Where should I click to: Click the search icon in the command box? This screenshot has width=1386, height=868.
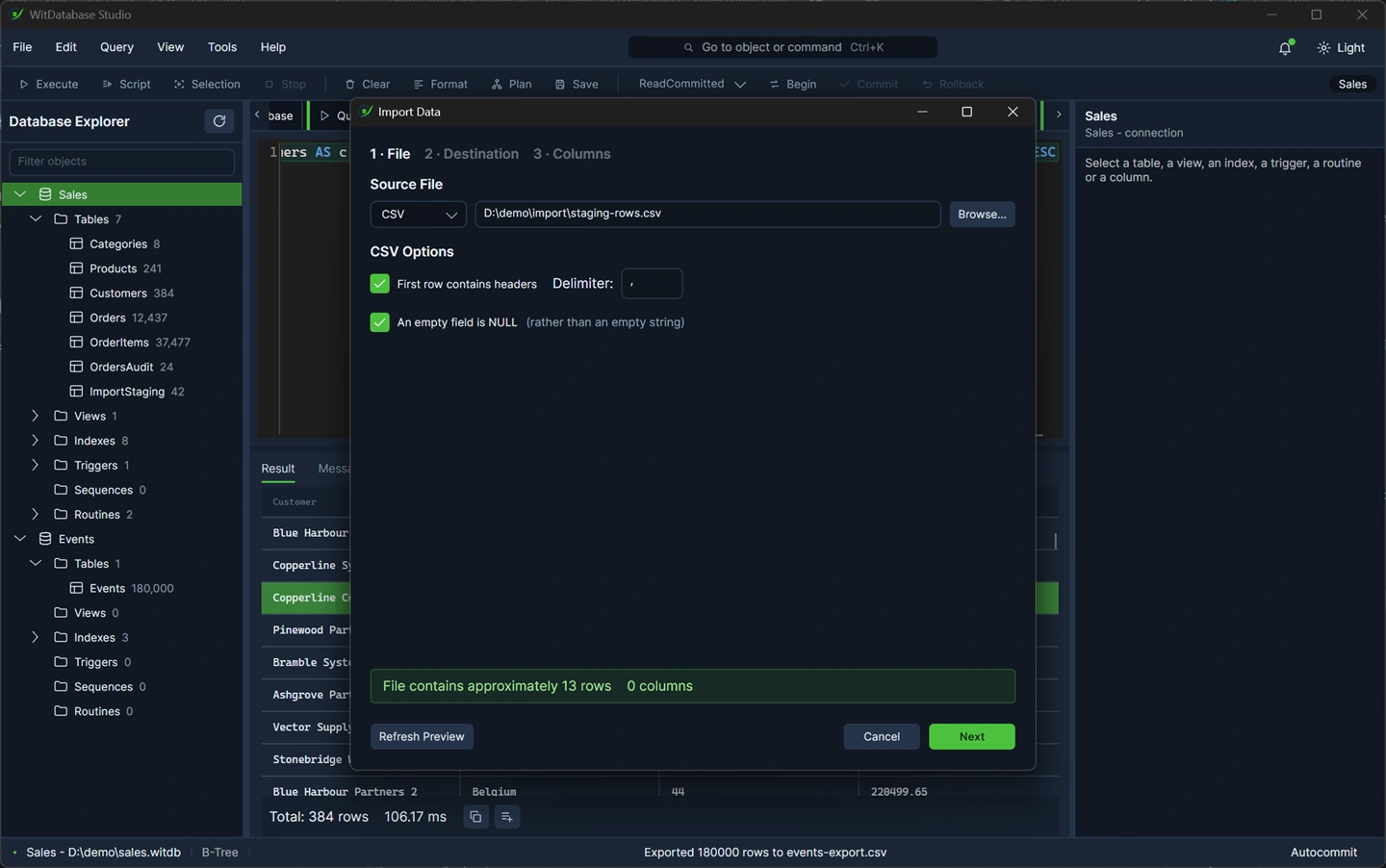click(688, 47)
